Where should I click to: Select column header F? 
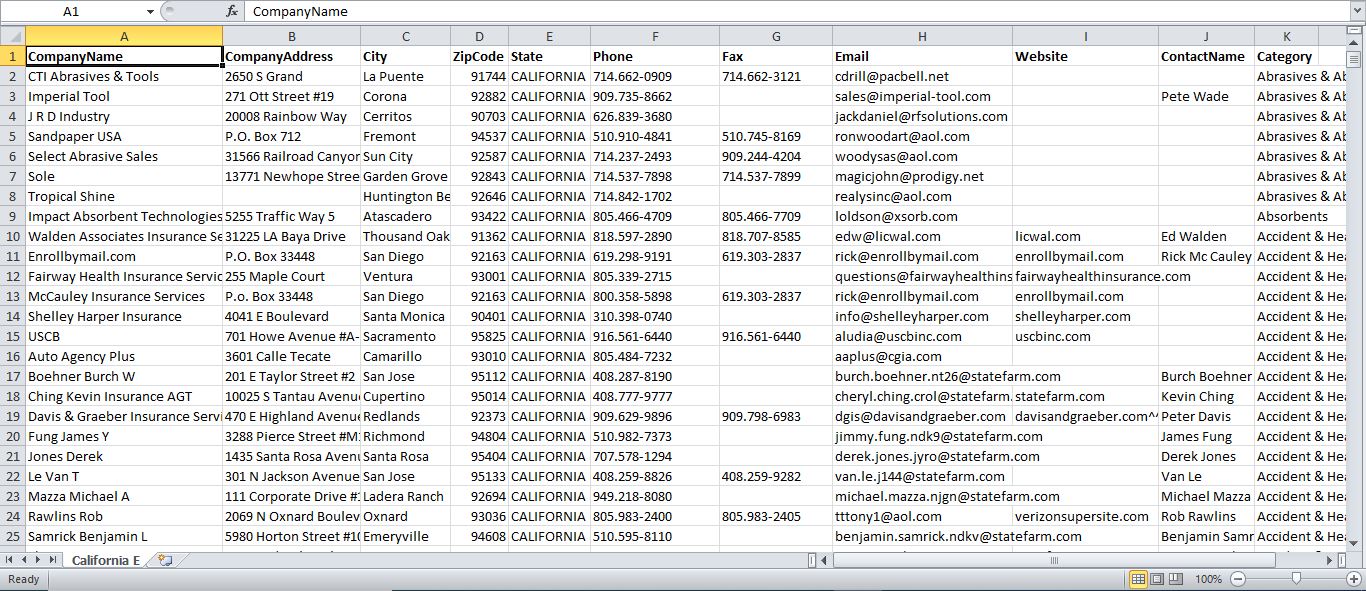pyautogui.click(x=654, y=36)
